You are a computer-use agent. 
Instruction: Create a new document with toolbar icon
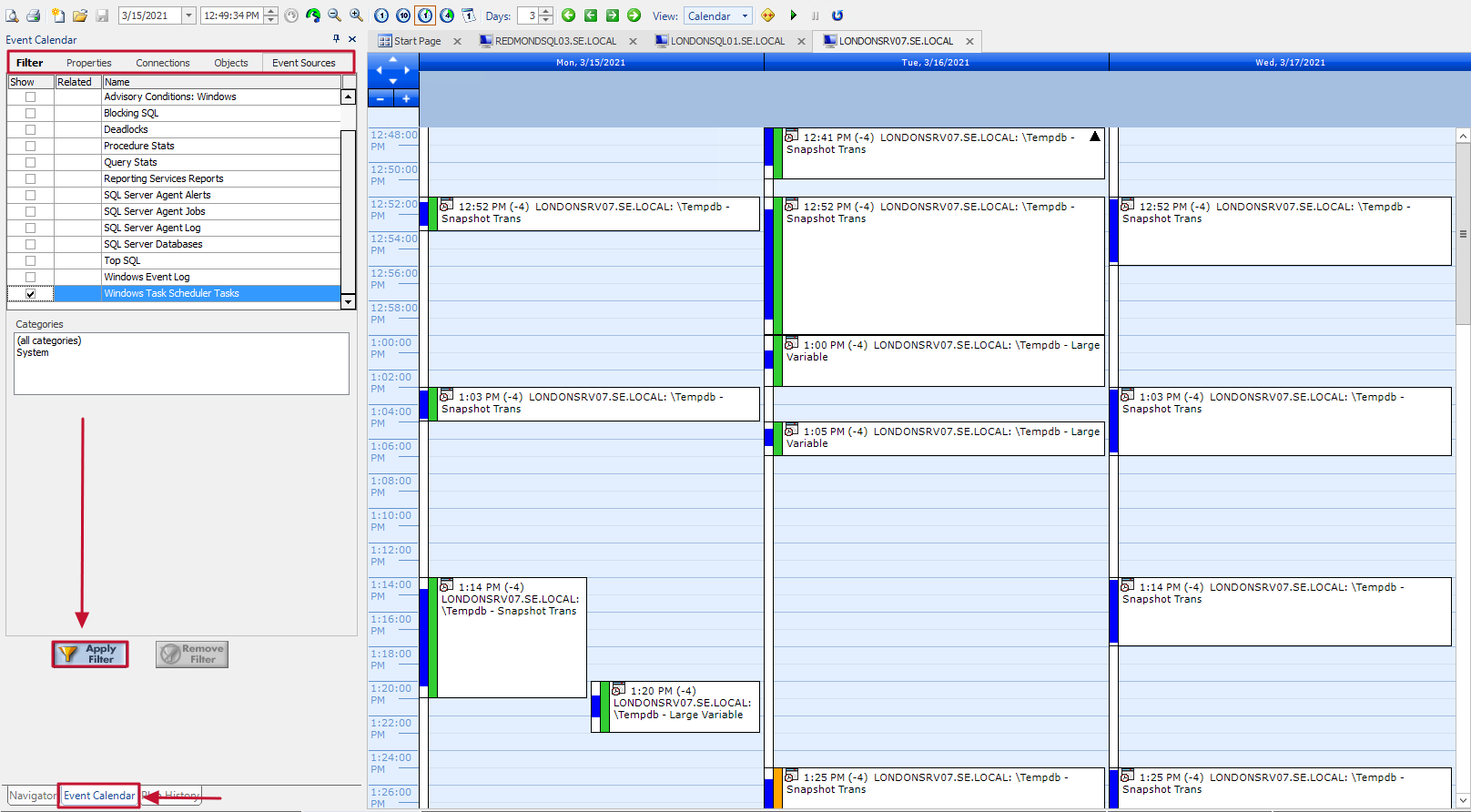pyautogui.click(x=57, y=15)
